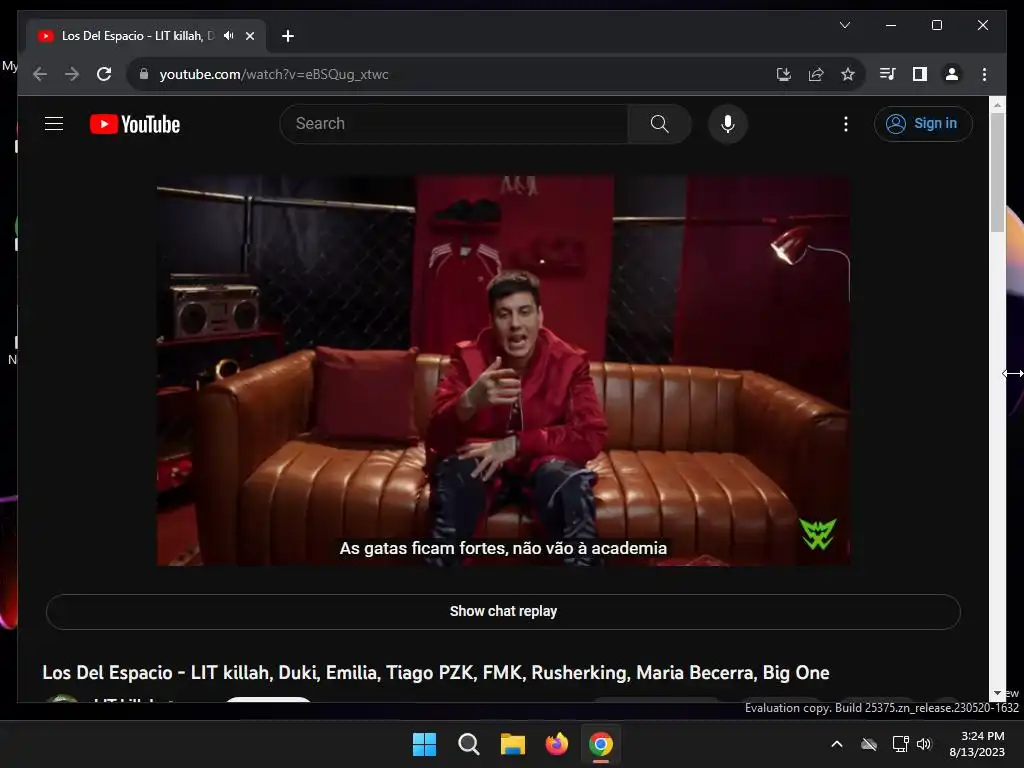Launch Firefox from the taskbar
The height and width of the screenshot is (768, 1024).
tap(556, 744)
